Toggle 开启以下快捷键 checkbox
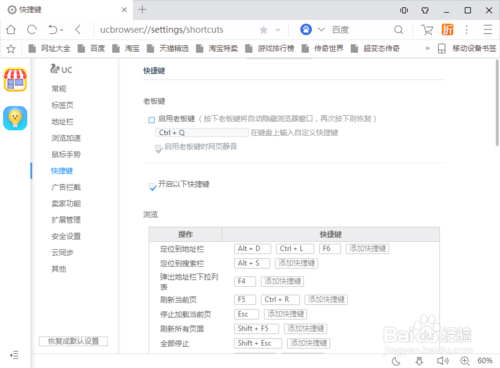Screen dimensions: 500x368 point(152,186)
